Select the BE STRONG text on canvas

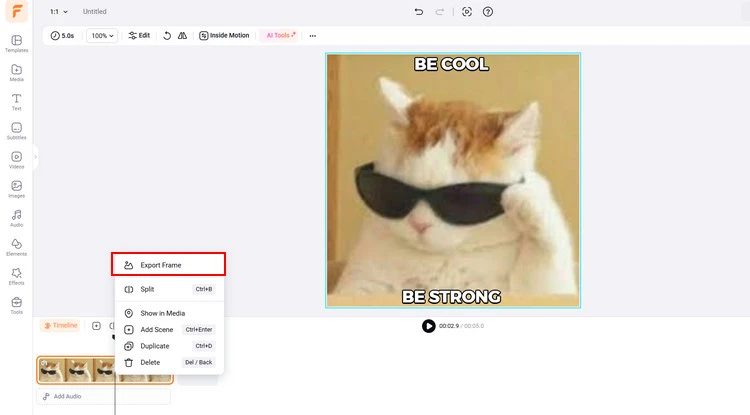coord(451,297)
